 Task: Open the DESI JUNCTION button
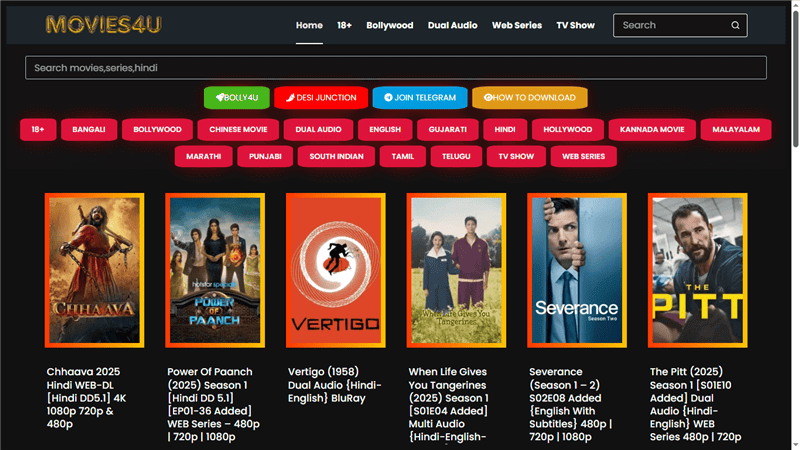321,97
